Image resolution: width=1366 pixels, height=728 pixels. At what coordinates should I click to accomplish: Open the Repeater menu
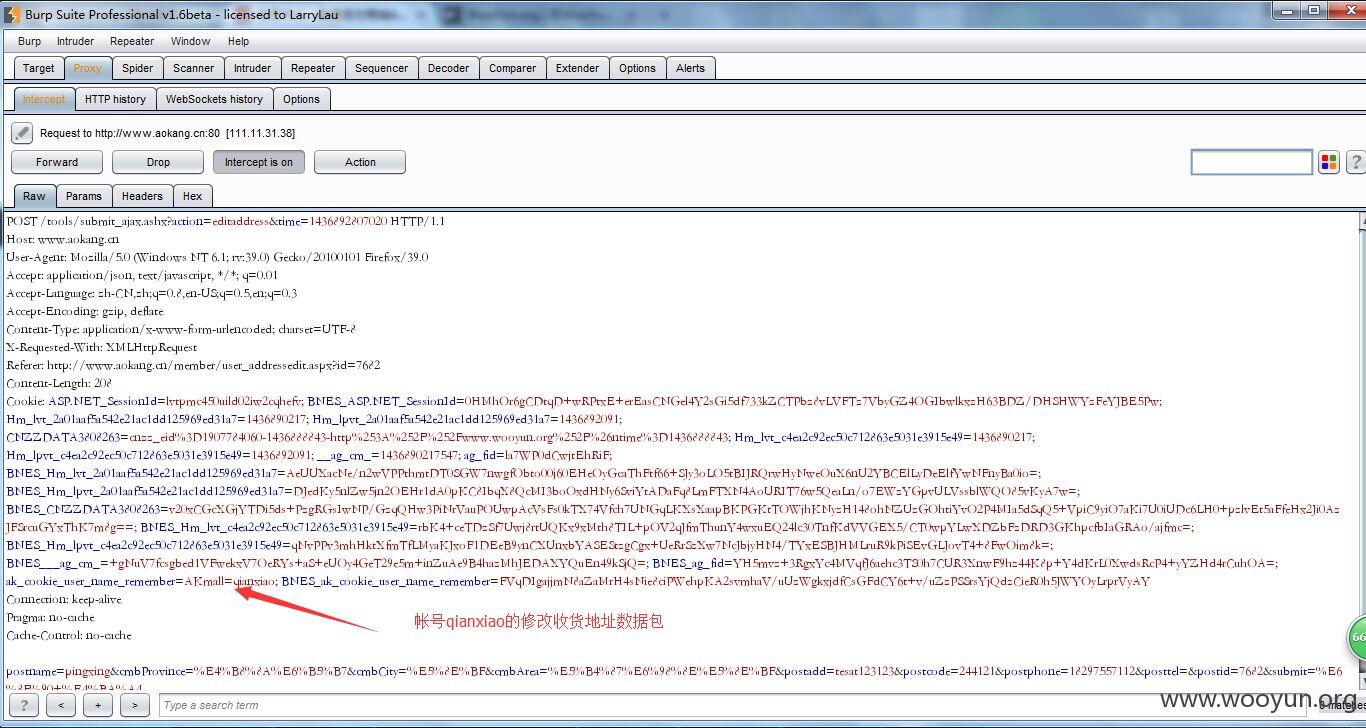132,41
